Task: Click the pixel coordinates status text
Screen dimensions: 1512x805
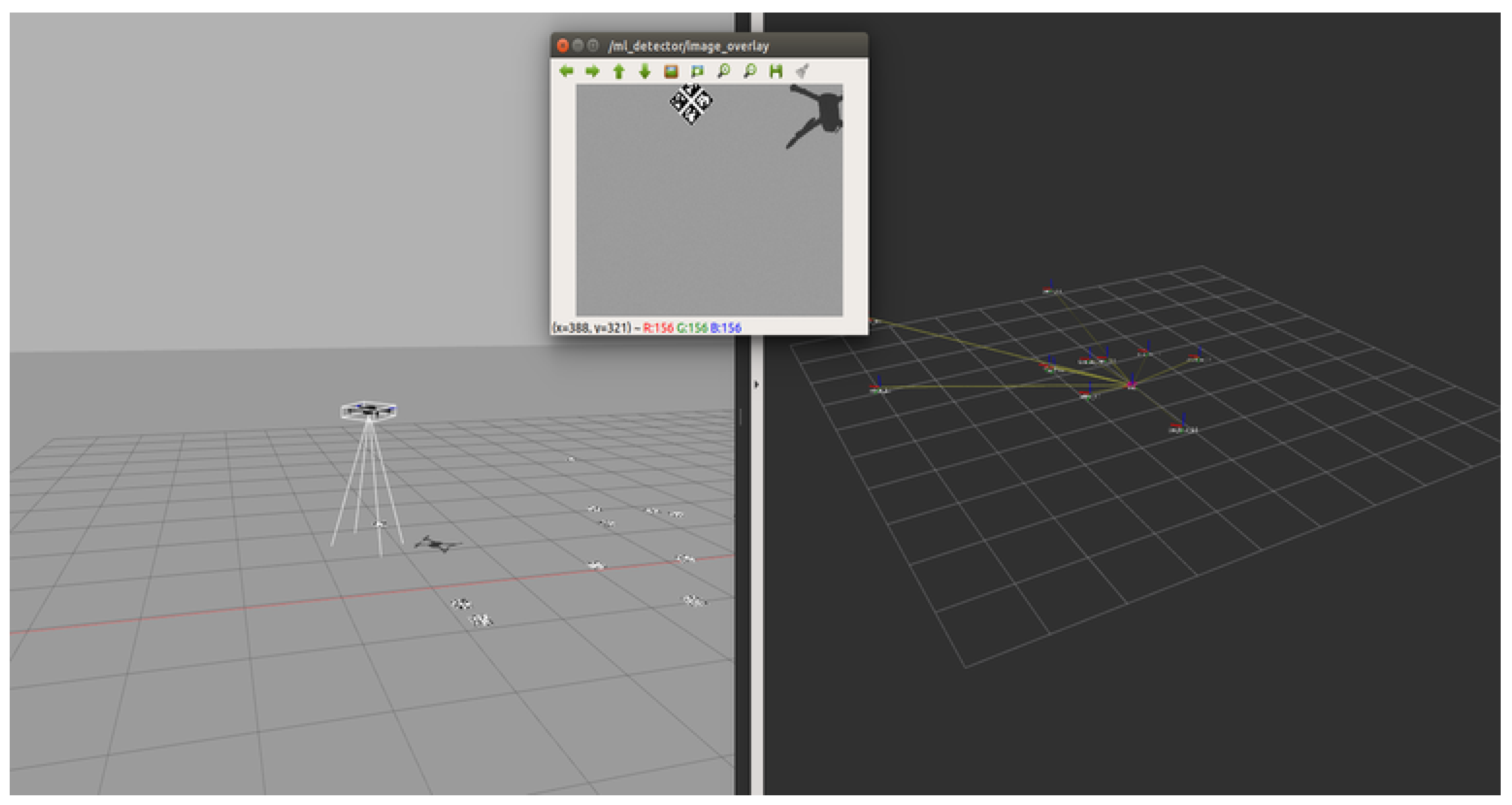Action: click(593, 328)
